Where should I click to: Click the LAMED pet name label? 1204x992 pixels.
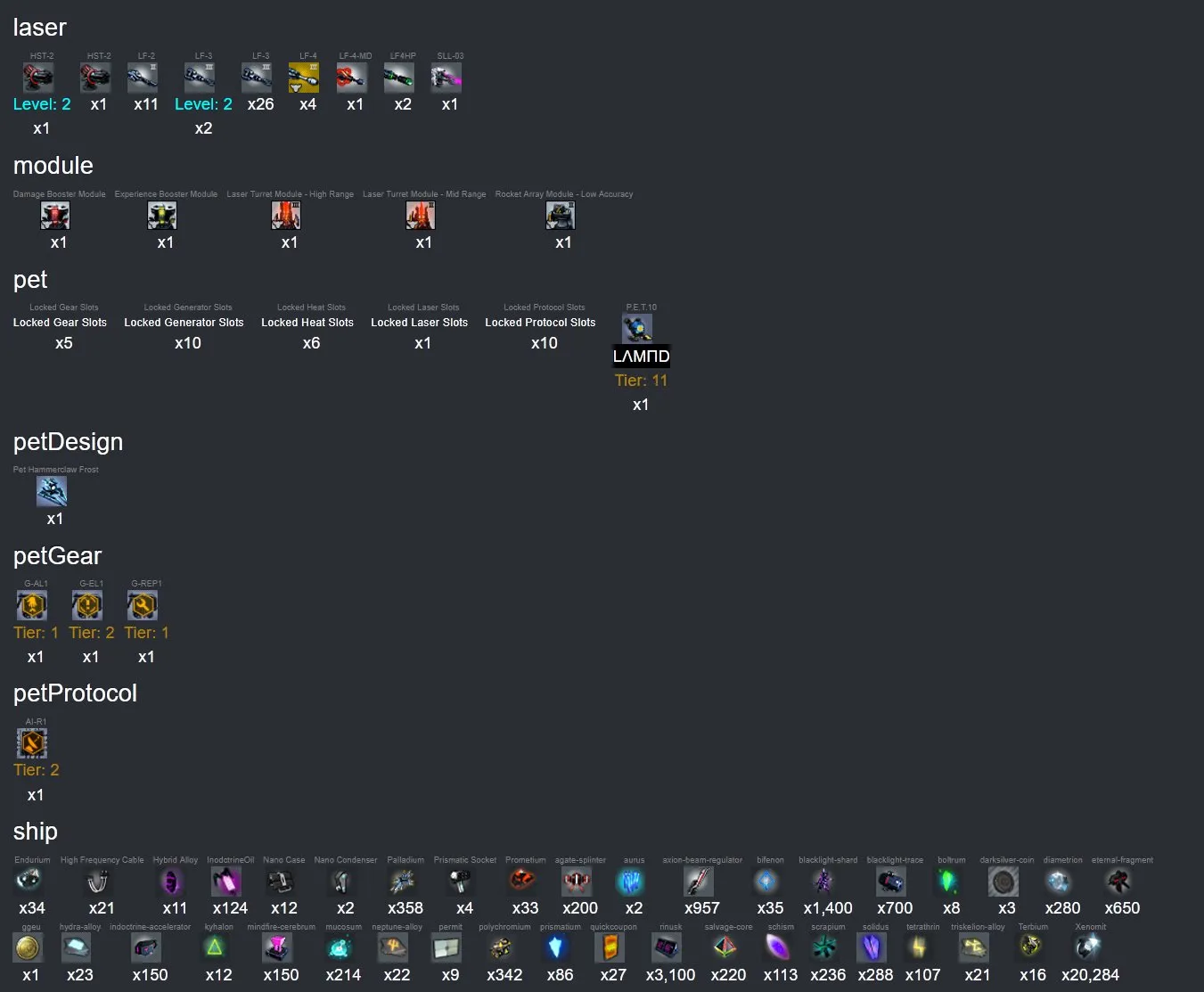point(641,357)
